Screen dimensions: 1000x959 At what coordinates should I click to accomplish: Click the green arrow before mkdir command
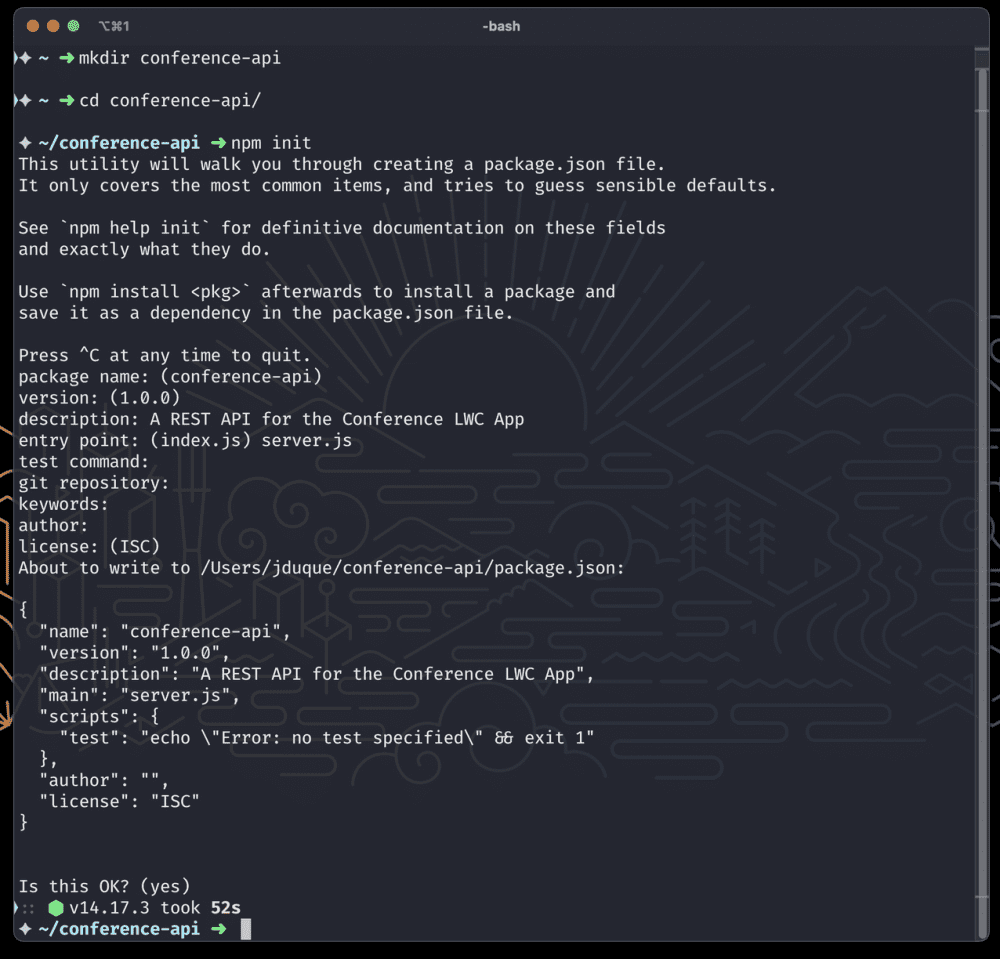coord(67,58)
